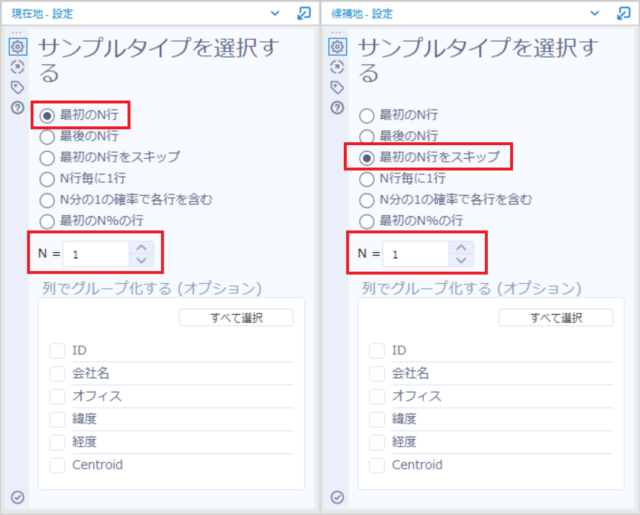640x515 pixels.
Task: Open navigation icon in 候補地 panel sidebar
Action: [x=337, y=67]
